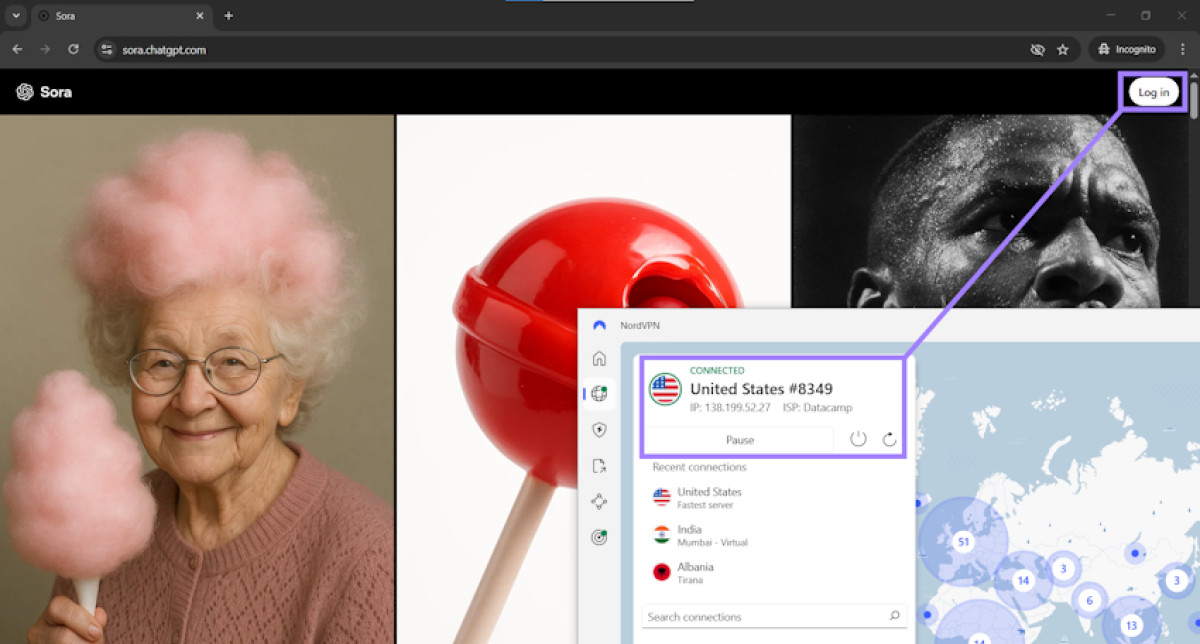
Task: View site information for sora.chatgpt.com
Action: click(108, 49)
